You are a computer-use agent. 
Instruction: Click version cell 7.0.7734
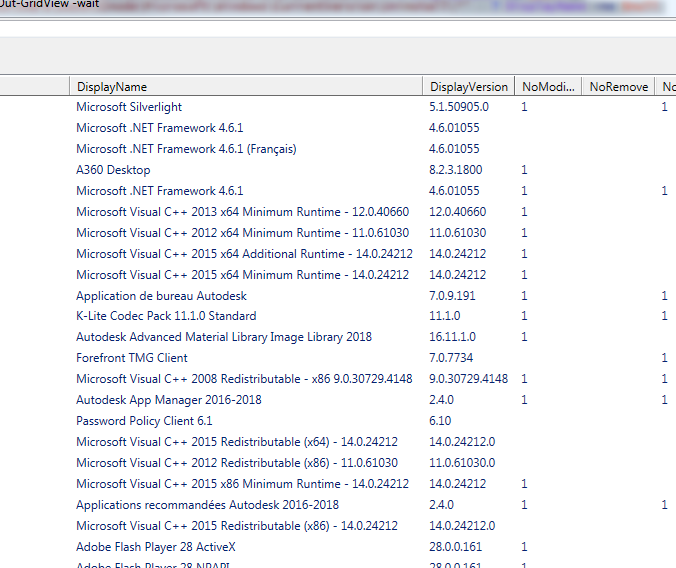pos(451,358)
